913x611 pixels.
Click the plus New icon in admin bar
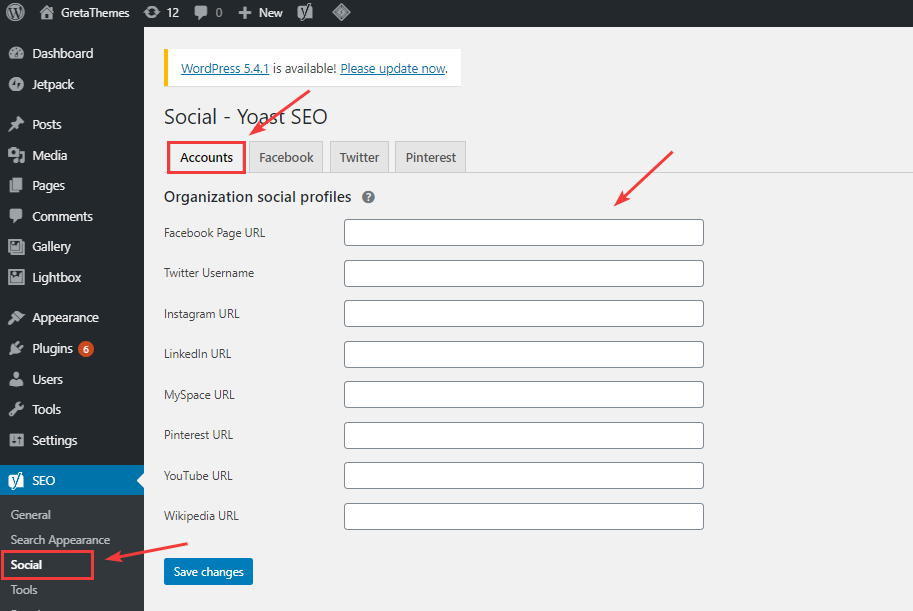click(x=245, y=13)
